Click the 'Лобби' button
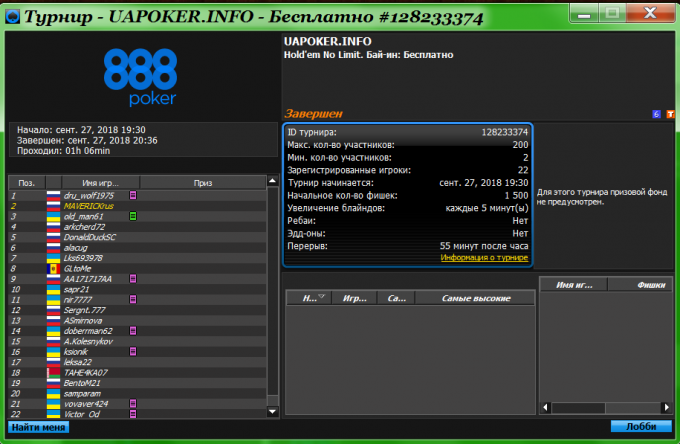Image resolution: width=680 pixels, height=444 pixels. [x=641, y=426]
